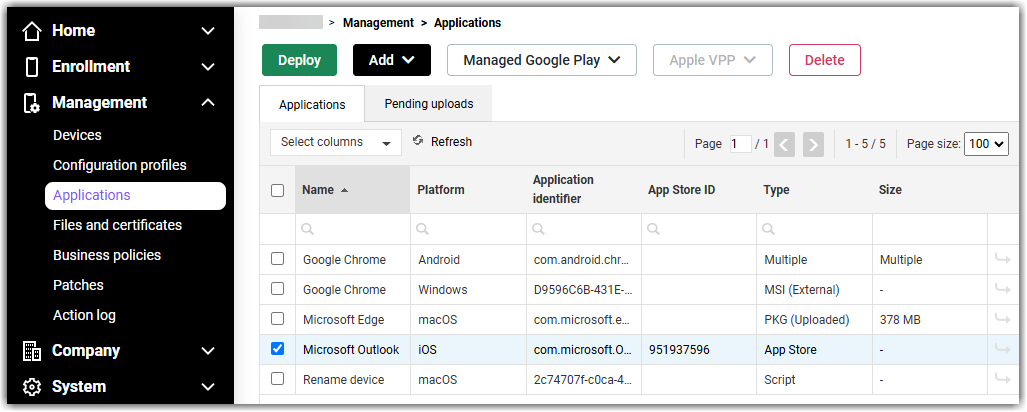Switch to the Pending uploads tab
Image resolution: width=1027 pixels, height=412 pixels.
pyautogui.click(x=428, y=103)
